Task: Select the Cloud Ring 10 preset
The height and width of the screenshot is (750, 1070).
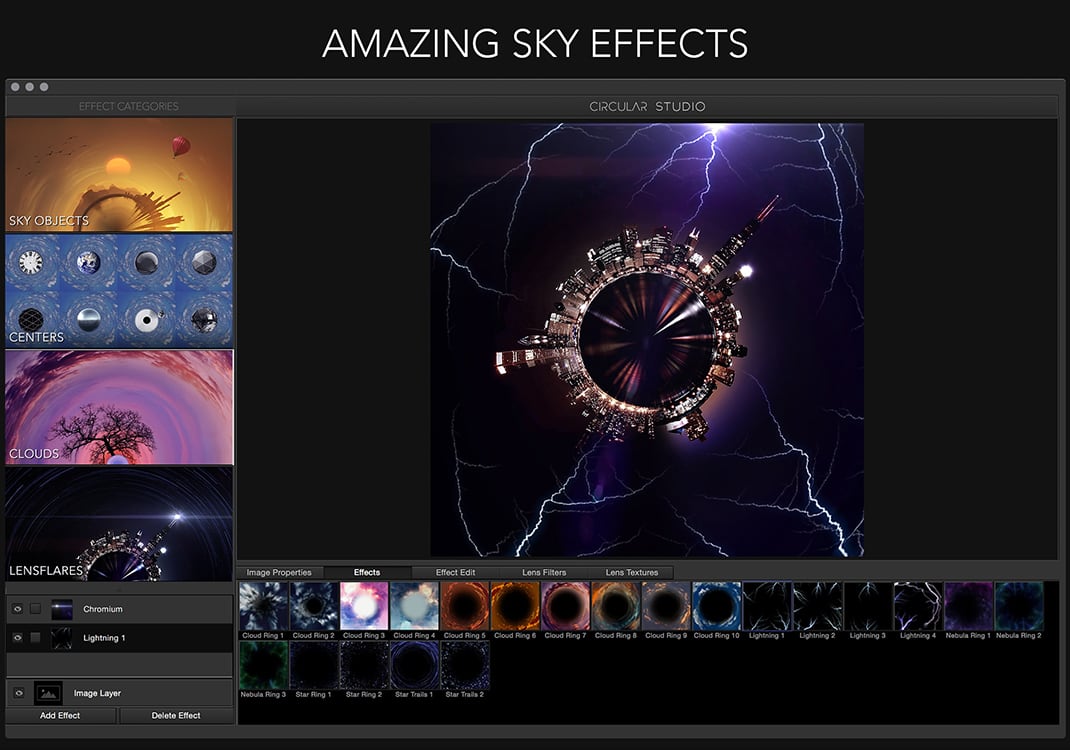Action: [717, 606]
